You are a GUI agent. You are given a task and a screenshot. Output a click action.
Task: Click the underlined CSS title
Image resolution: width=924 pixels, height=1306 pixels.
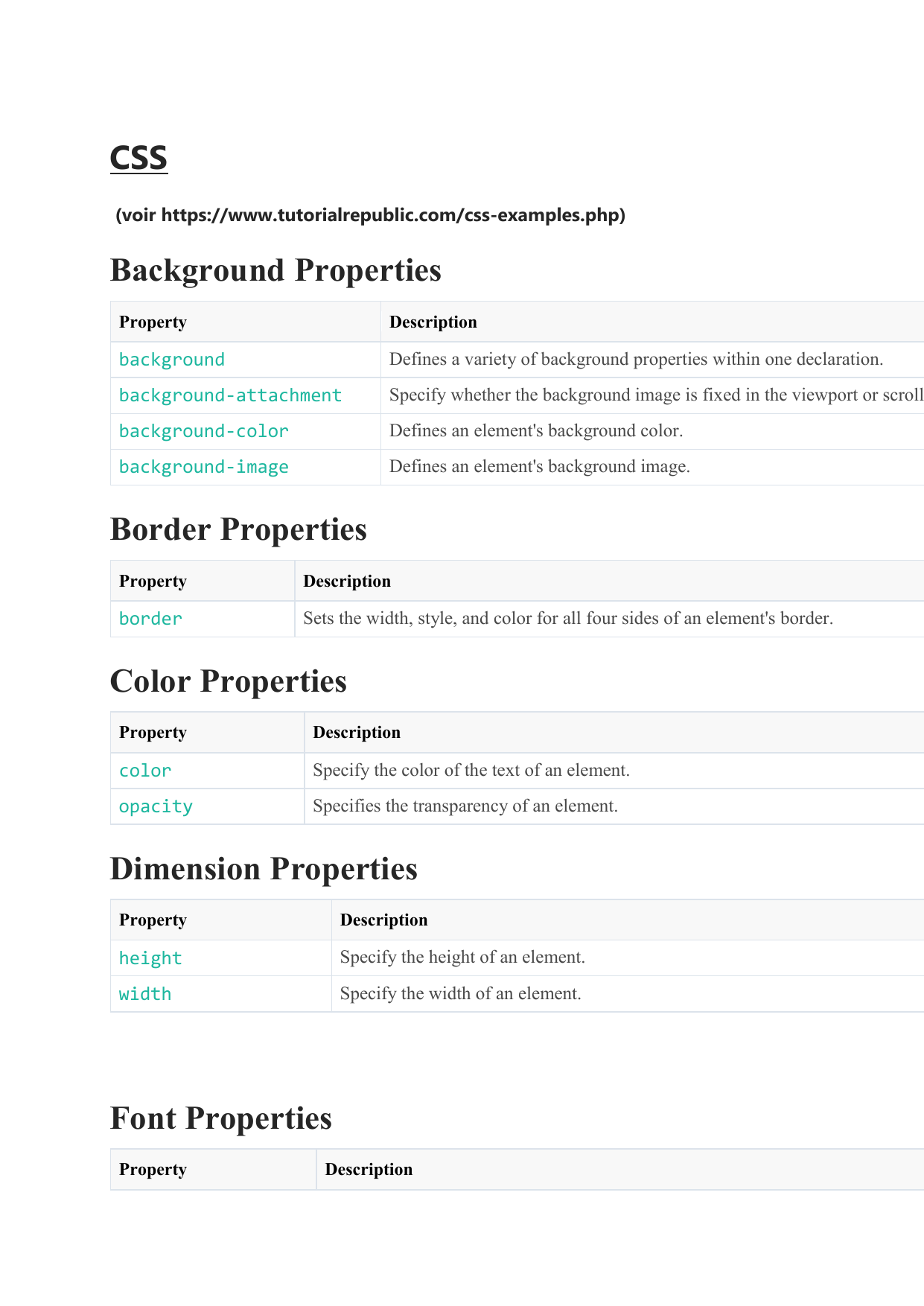point(138,158)
